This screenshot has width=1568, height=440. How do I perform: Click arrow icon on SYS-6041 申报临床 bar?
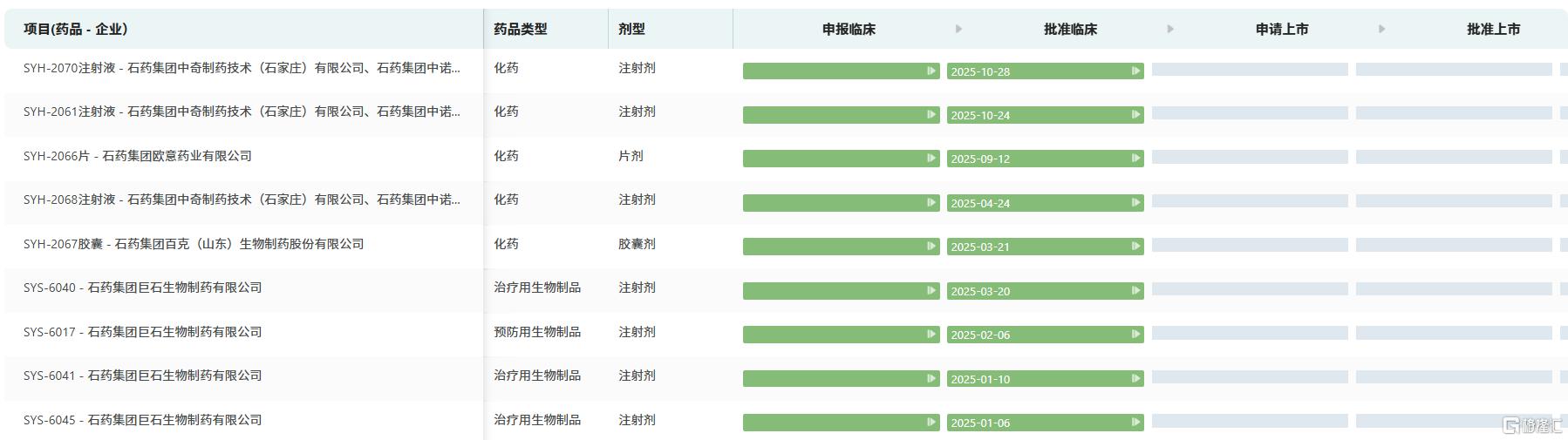tap(931, 378)
